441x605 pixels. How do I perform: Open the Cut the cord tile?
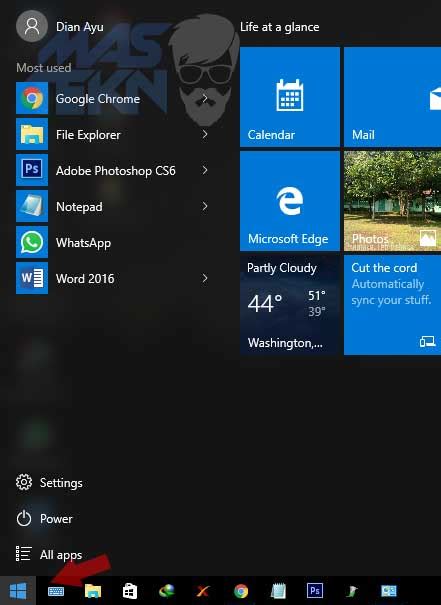[x=392, y=305]
